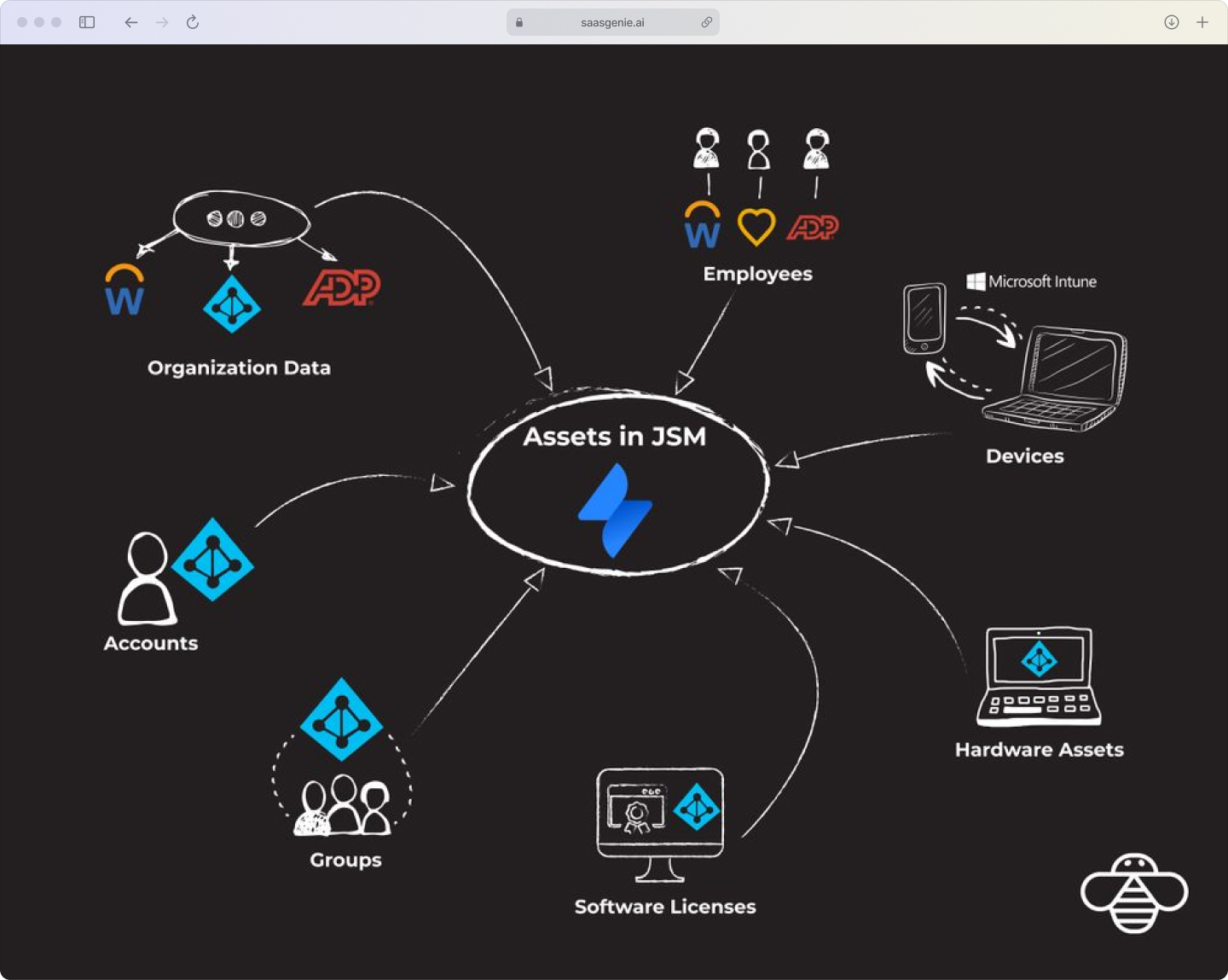The width and height of the screenshot is (1228, 980).
Task: Click the Azure AD icon on the Hardware Assets laptop
Action: coord(1040,660)
